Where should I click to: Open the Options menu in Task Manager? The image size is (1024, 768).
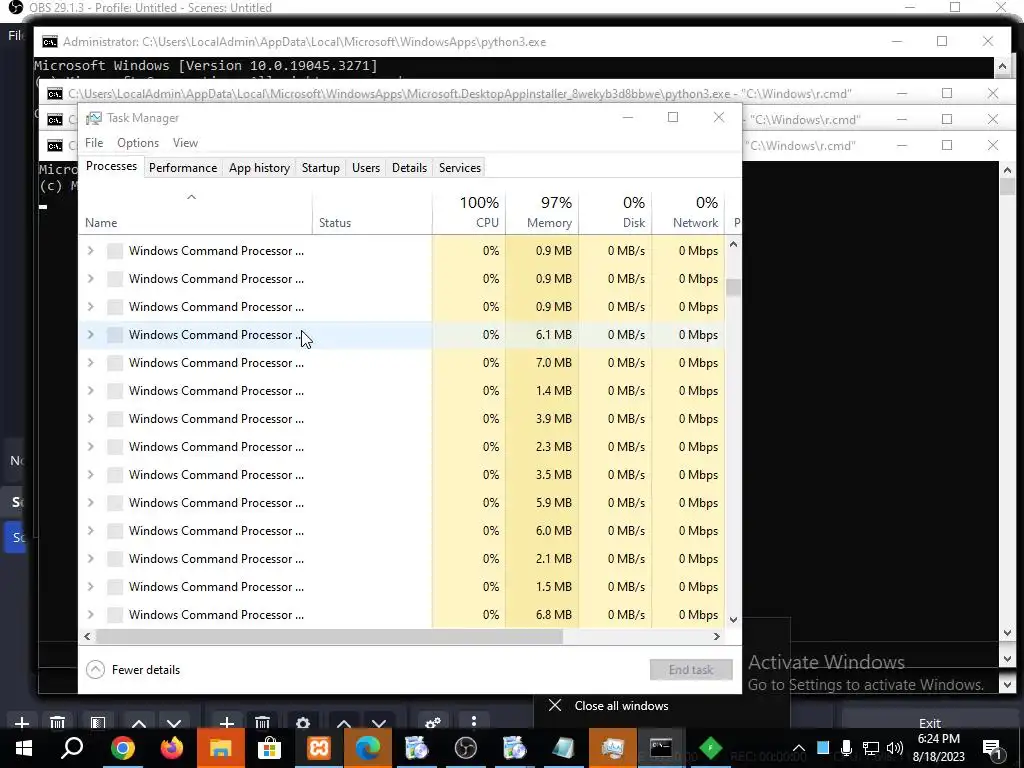(x=138, y=142)
